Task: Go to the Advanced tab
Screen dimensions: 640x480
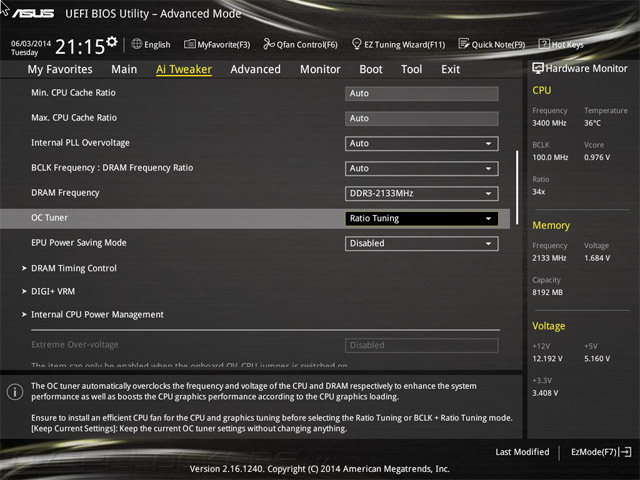Action: [x=256, y=69]
